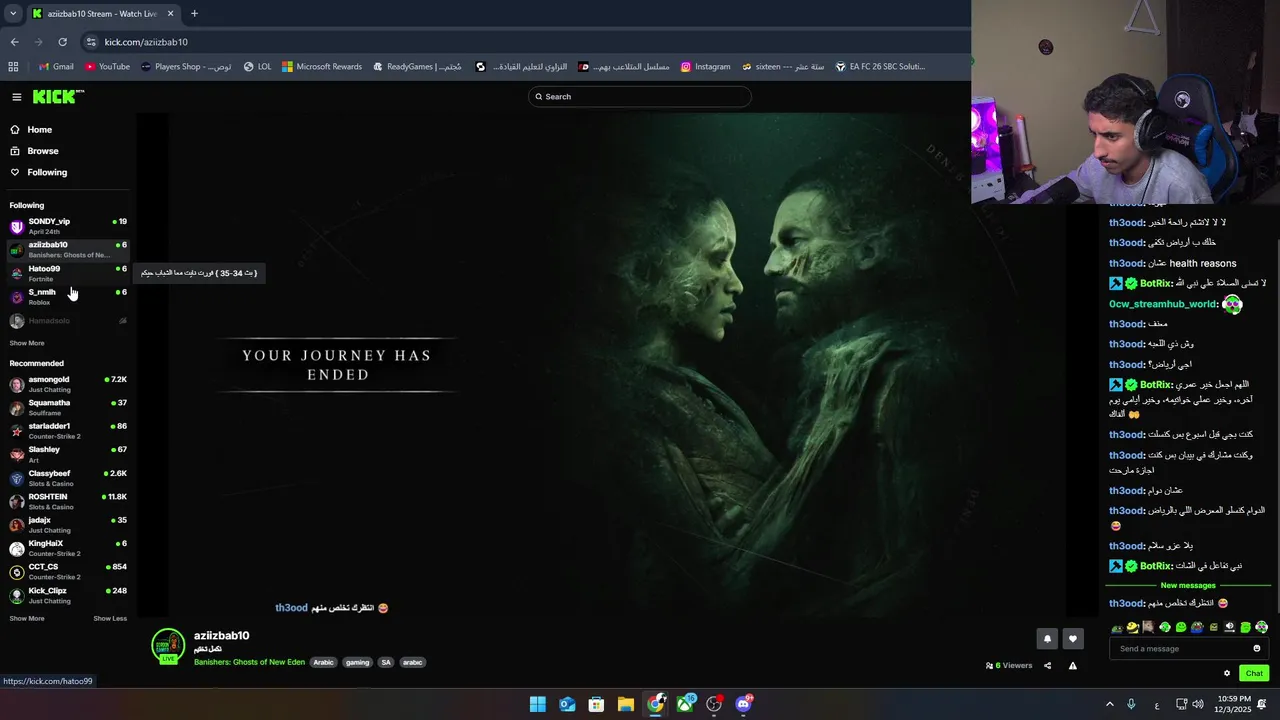Open starladder1 Counter-Strike 2 channel
The image size is (1280, 720).
(x=68, y=431)
